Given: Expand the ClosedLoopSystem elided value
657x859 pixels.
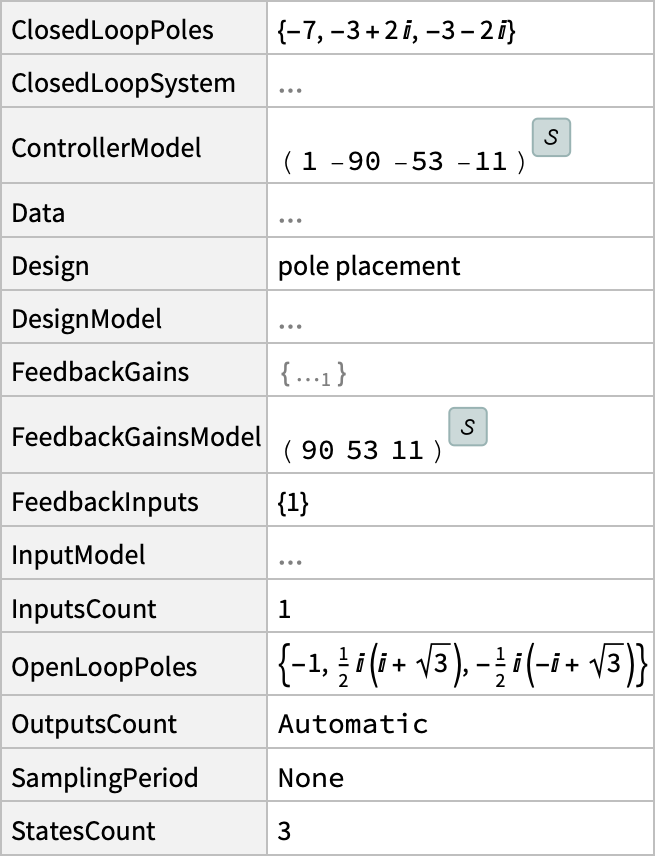Looking at the screenshot, I should (x=290, y=89).
